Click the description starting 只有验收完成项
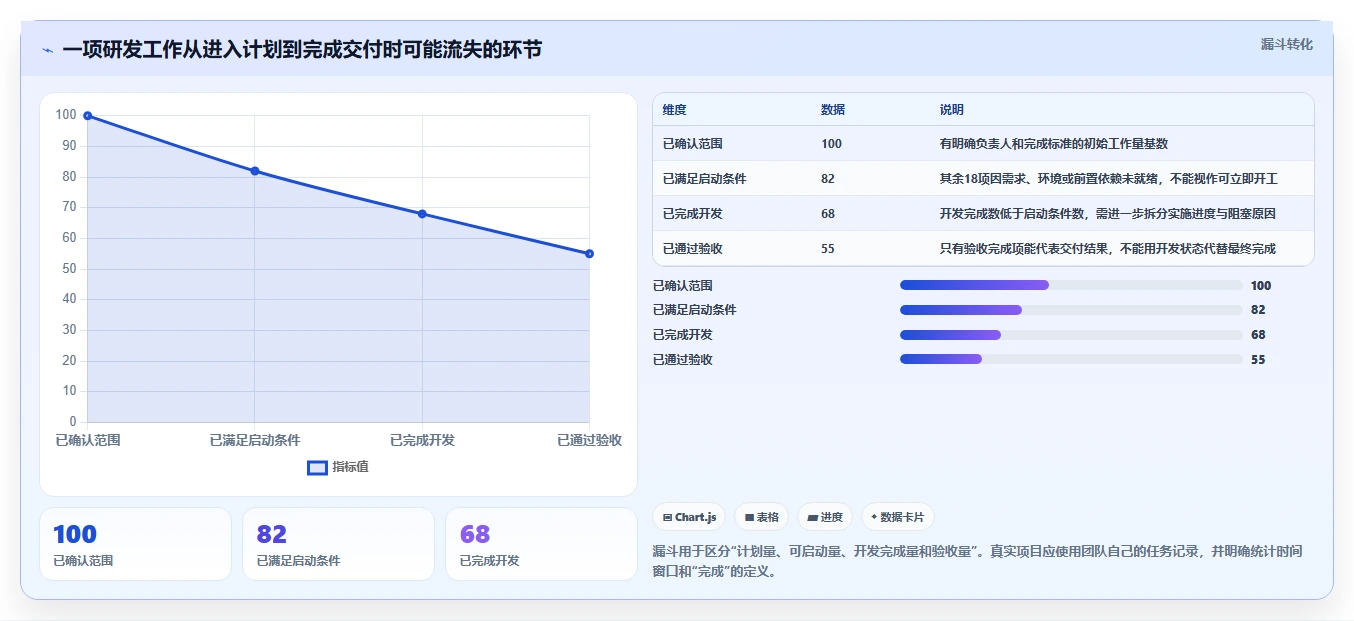Screen dimensions: 1354x621 1107,249
